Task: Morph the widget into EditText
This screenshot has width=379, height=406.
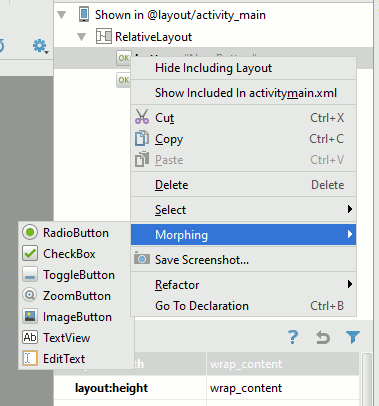Action: click(x=76, y=359)
